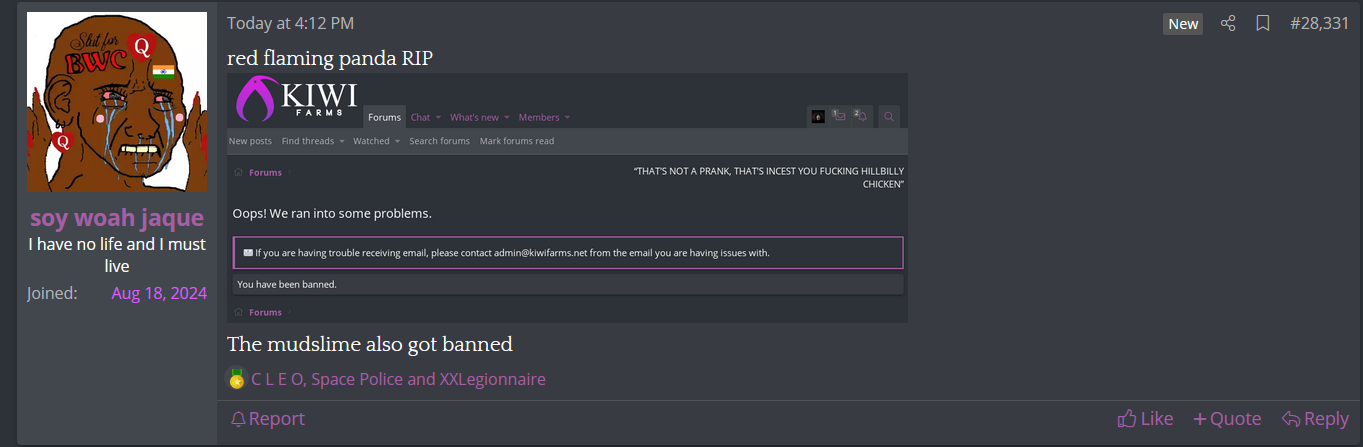The width and height of the screenshot is (1363, 447).
Task: Expand the Members dropdown
Action: (544, 117)
